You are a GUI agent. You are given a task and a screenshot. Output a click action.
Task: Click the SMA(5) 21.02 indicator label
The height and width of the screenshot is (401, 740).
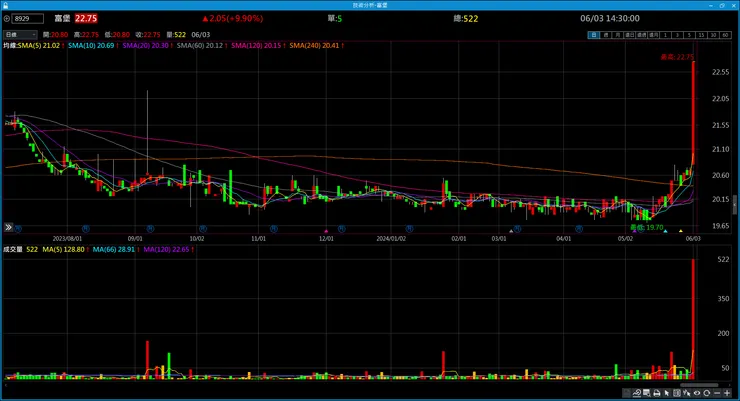click(x=39, y=45)
